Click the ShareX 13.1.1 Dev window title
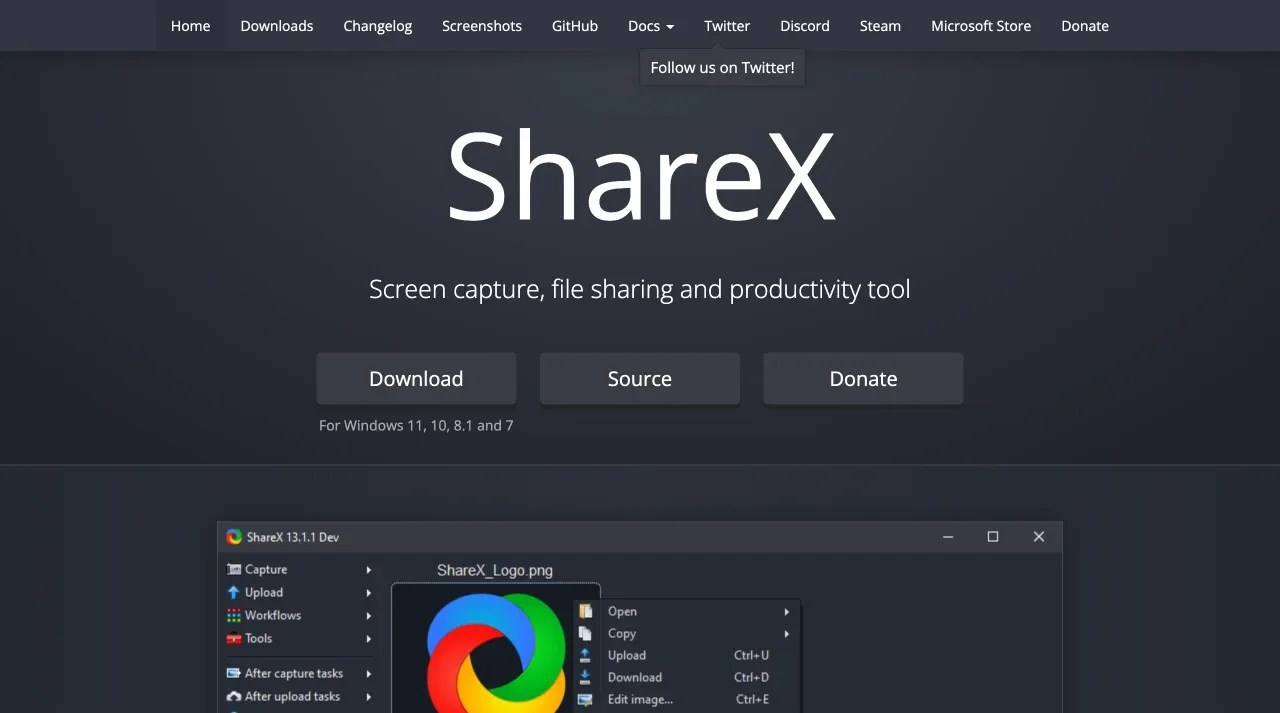The height and width of the screenshot is (713, 1280). (x=293, y=537)
